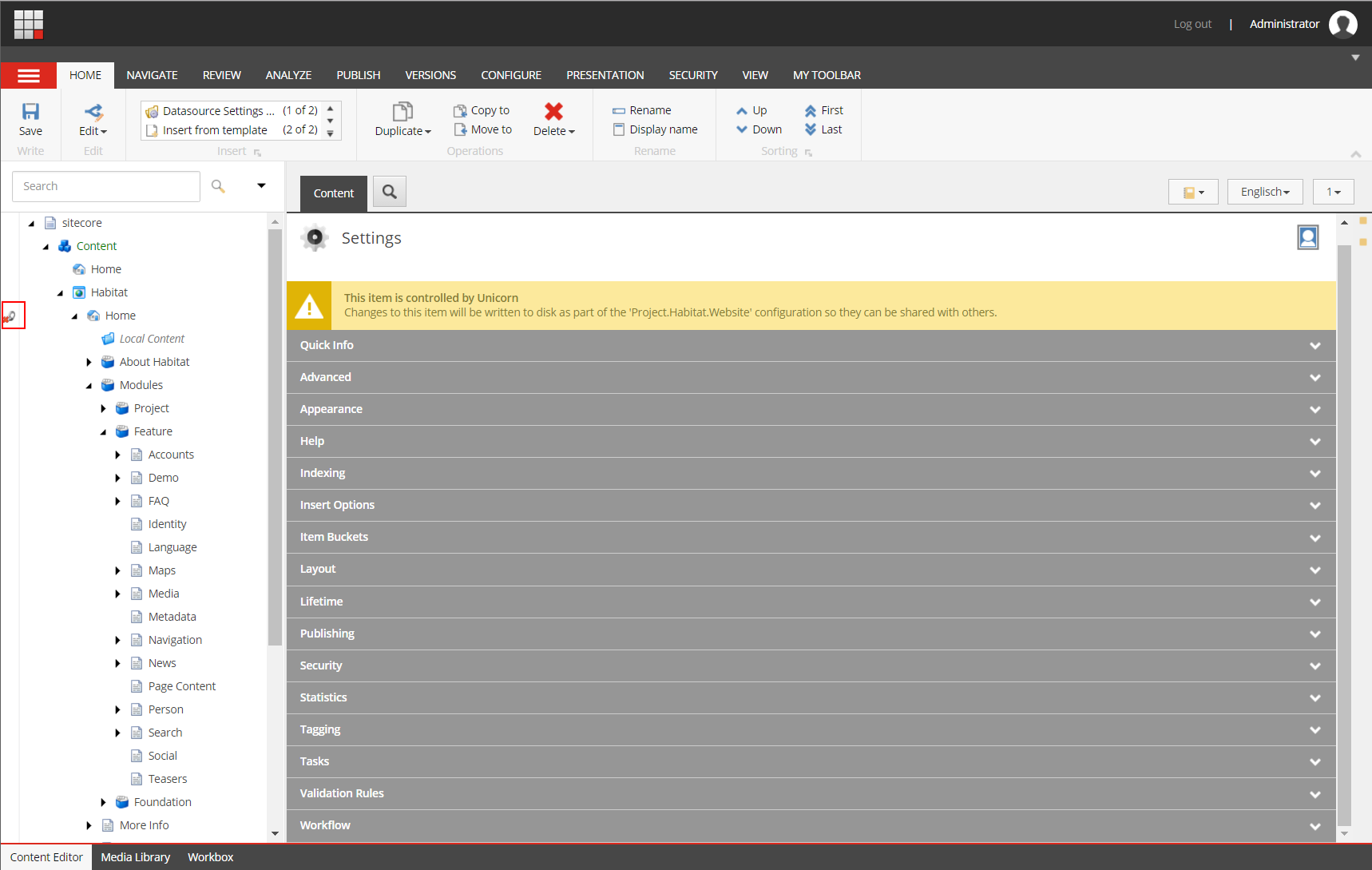This screenshot has width=1372, height=870.
Task: Open the version 1 dropdown
Action: click(1334, 192)
